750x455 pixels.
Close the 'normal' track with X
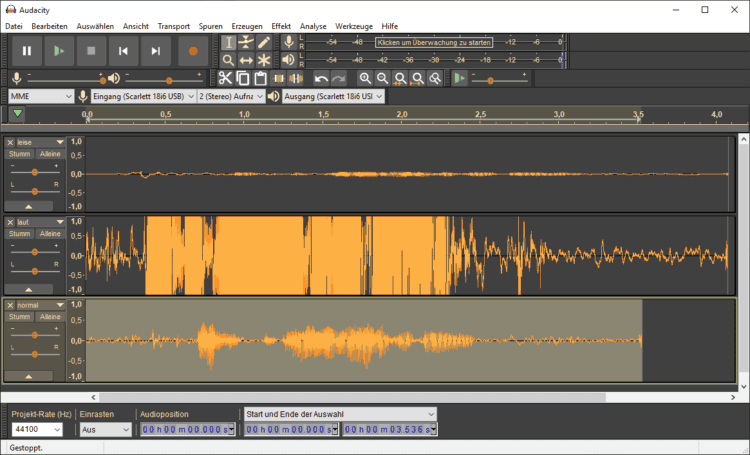(x=10, y=305)
